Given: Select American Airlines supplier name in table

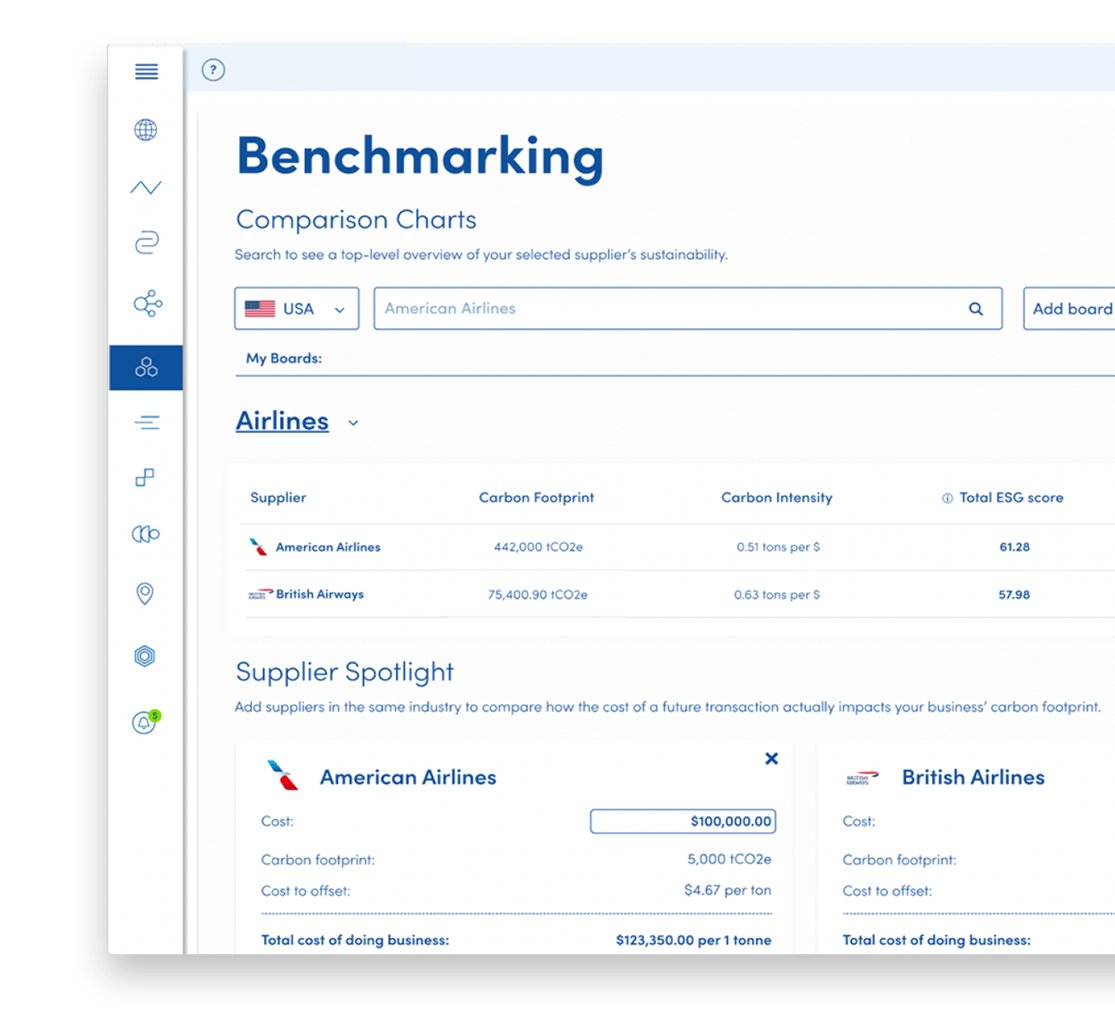Looking at the screenshot, I should (328, 547).
